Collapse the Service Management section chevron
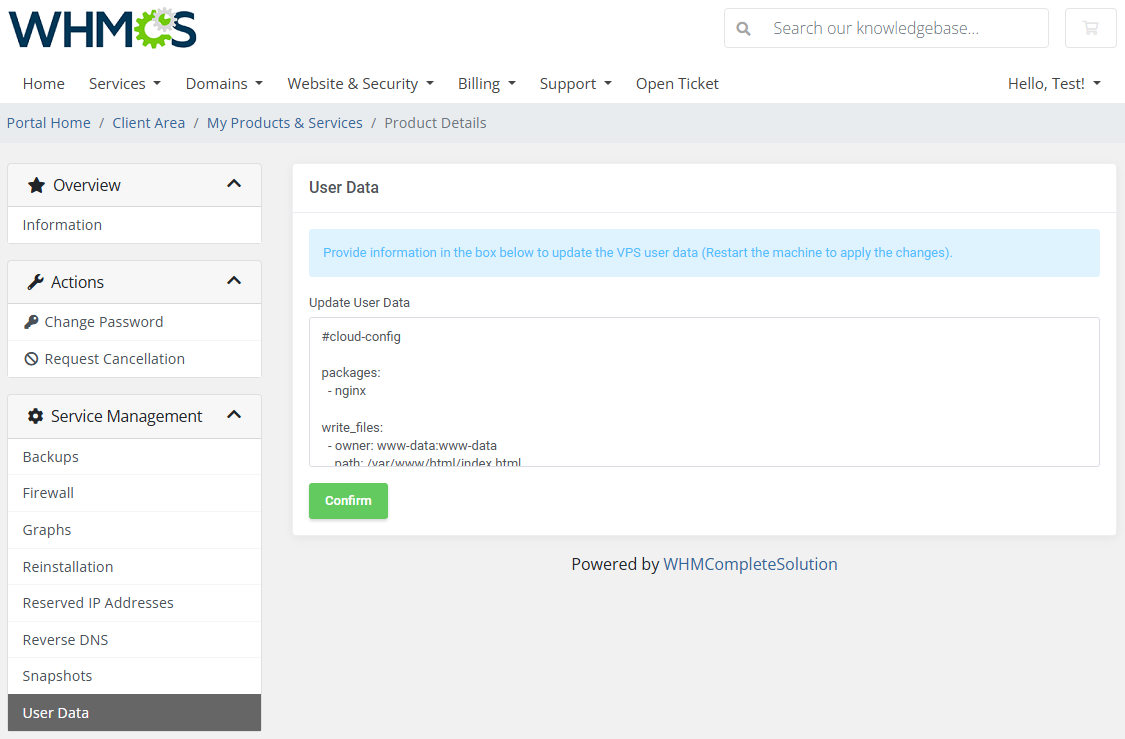This screenshot has height=739, width=1125. [234, 415]
